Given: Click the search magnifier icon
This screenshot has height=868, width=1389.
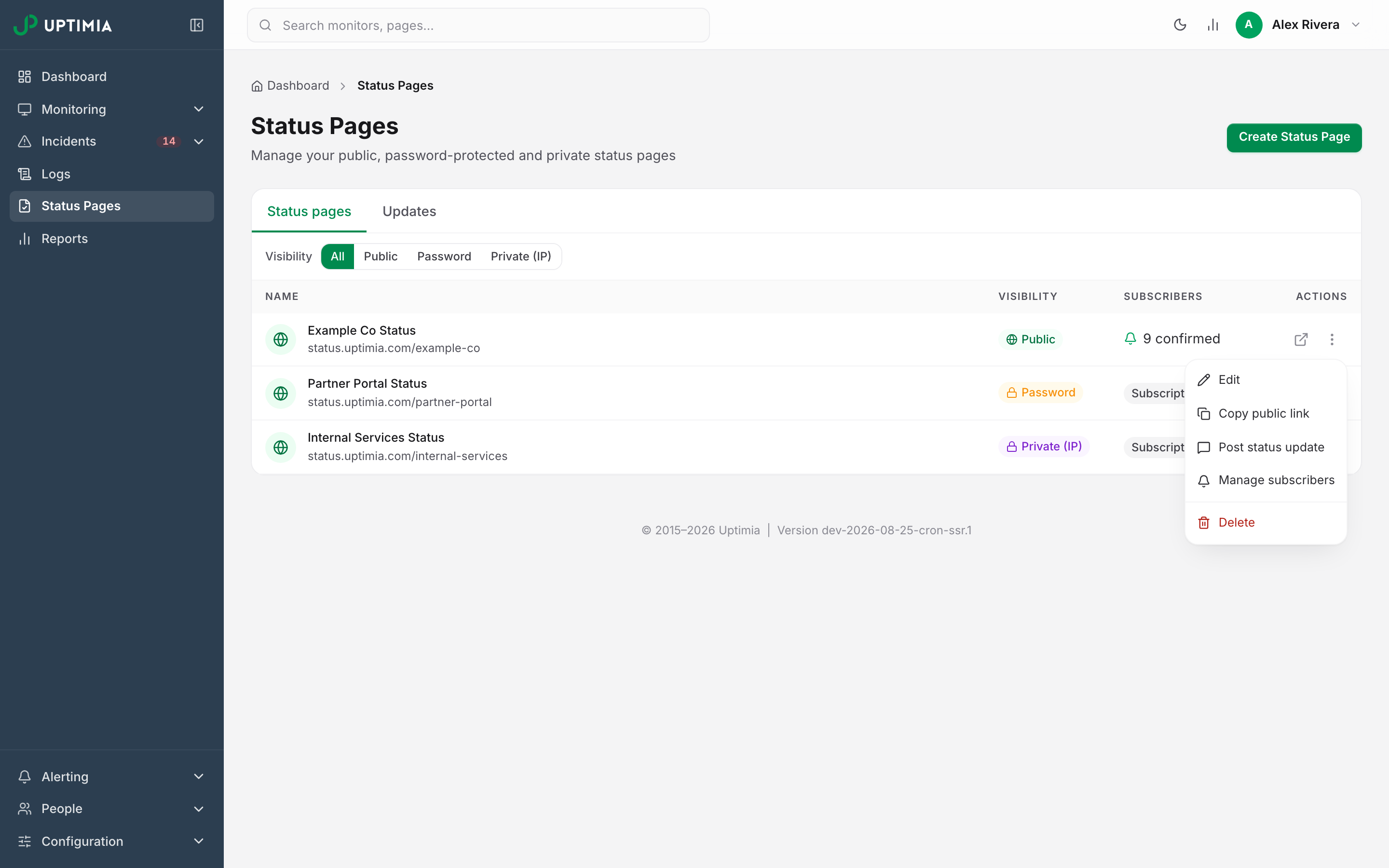Looking at the screenshot, I should tap(265, 25).
